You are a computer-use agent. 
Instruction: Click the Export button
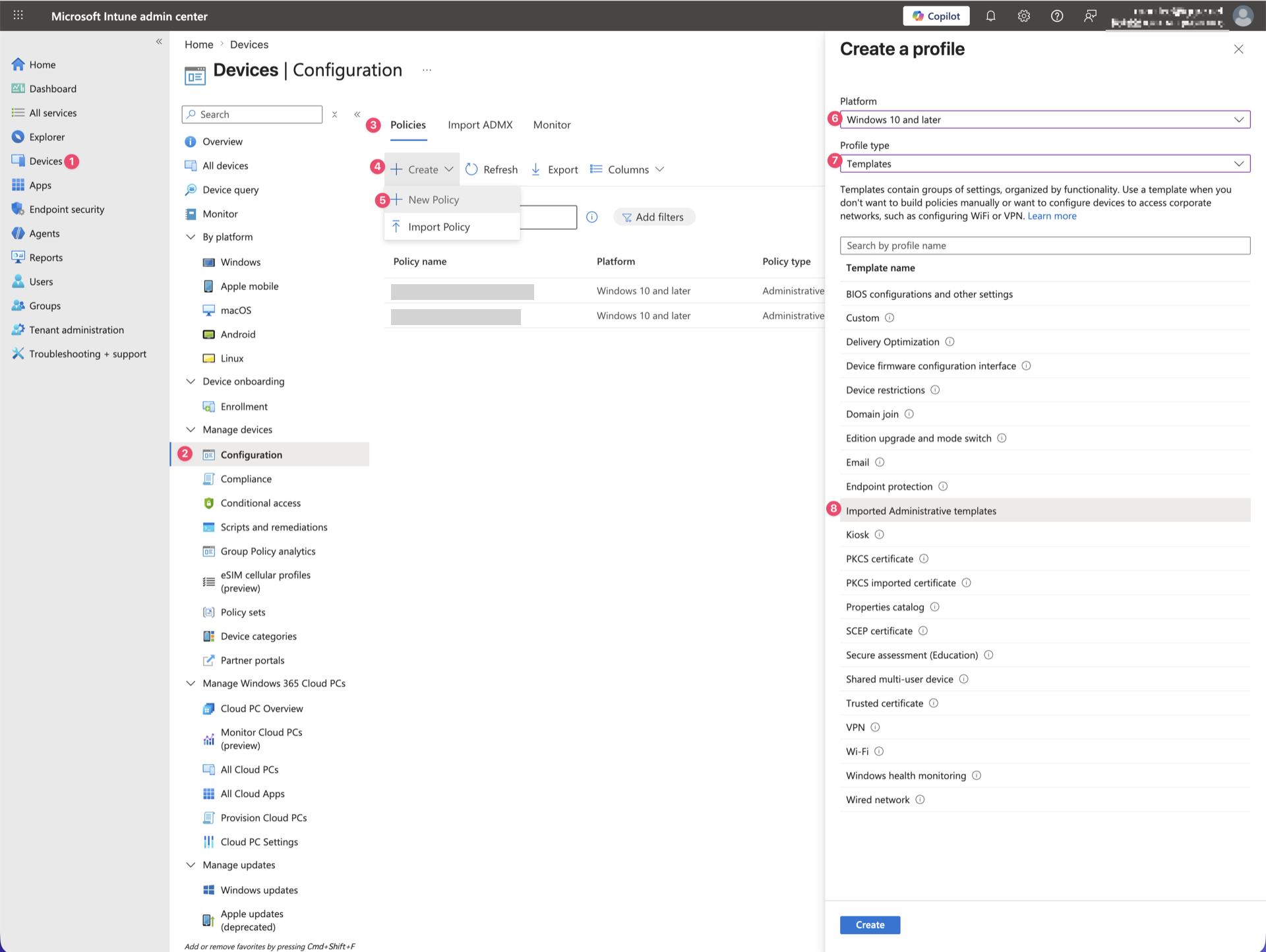[x=555, y=169]
